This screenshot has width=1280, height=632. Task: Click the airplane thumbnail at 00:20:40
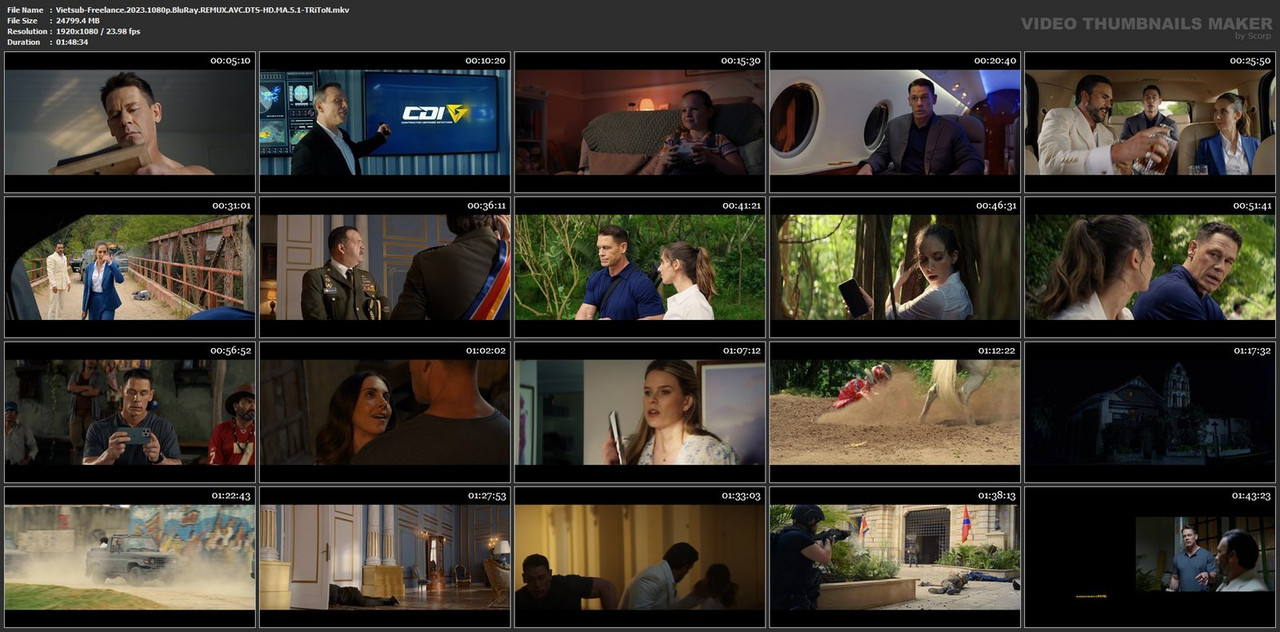(895, 122)
